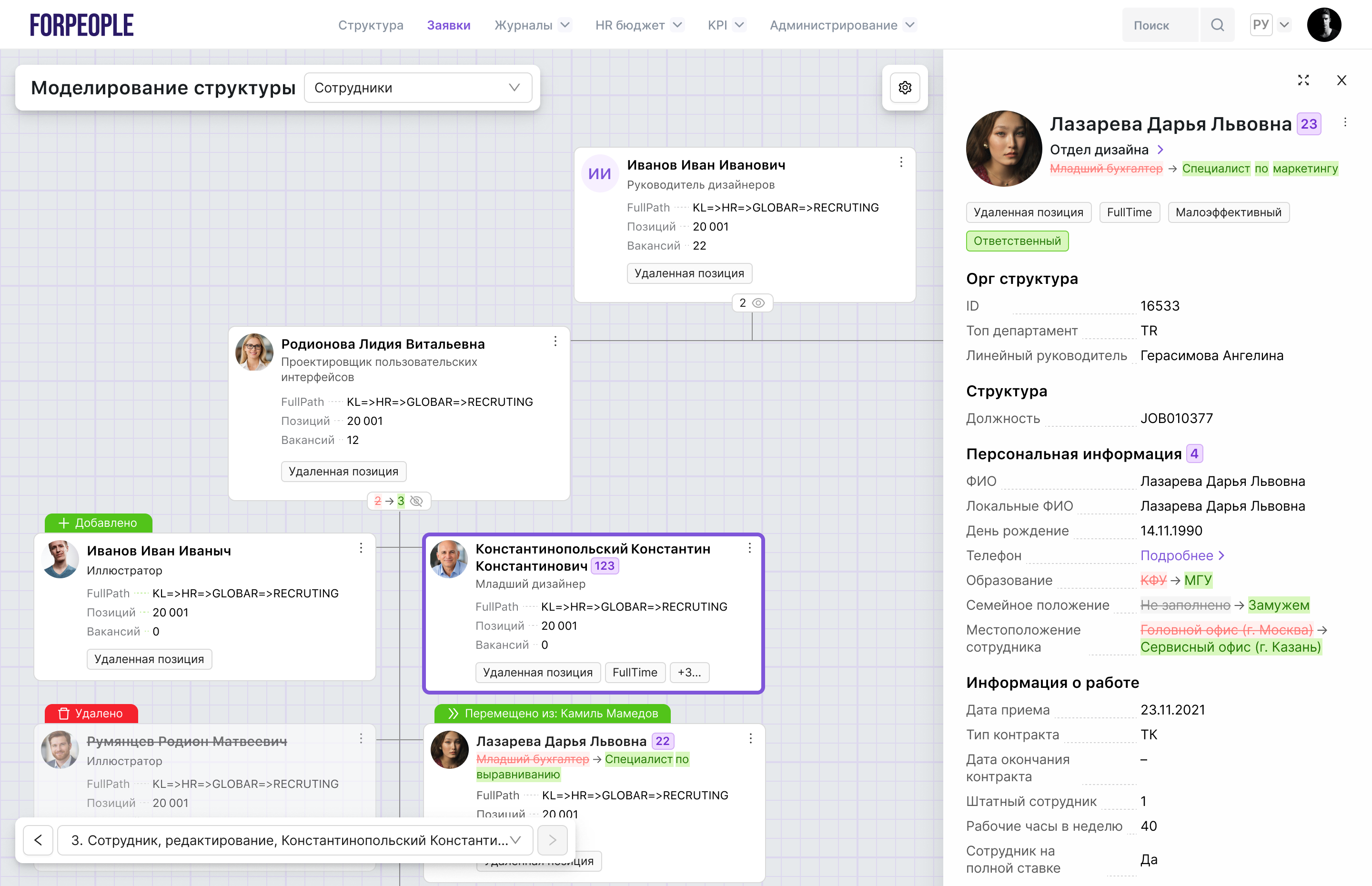Open the three-dot menu on Иванов Иван Иванович card
Image resolution: width=1372 pixels, height=886 pixels.
coord(901,163)
